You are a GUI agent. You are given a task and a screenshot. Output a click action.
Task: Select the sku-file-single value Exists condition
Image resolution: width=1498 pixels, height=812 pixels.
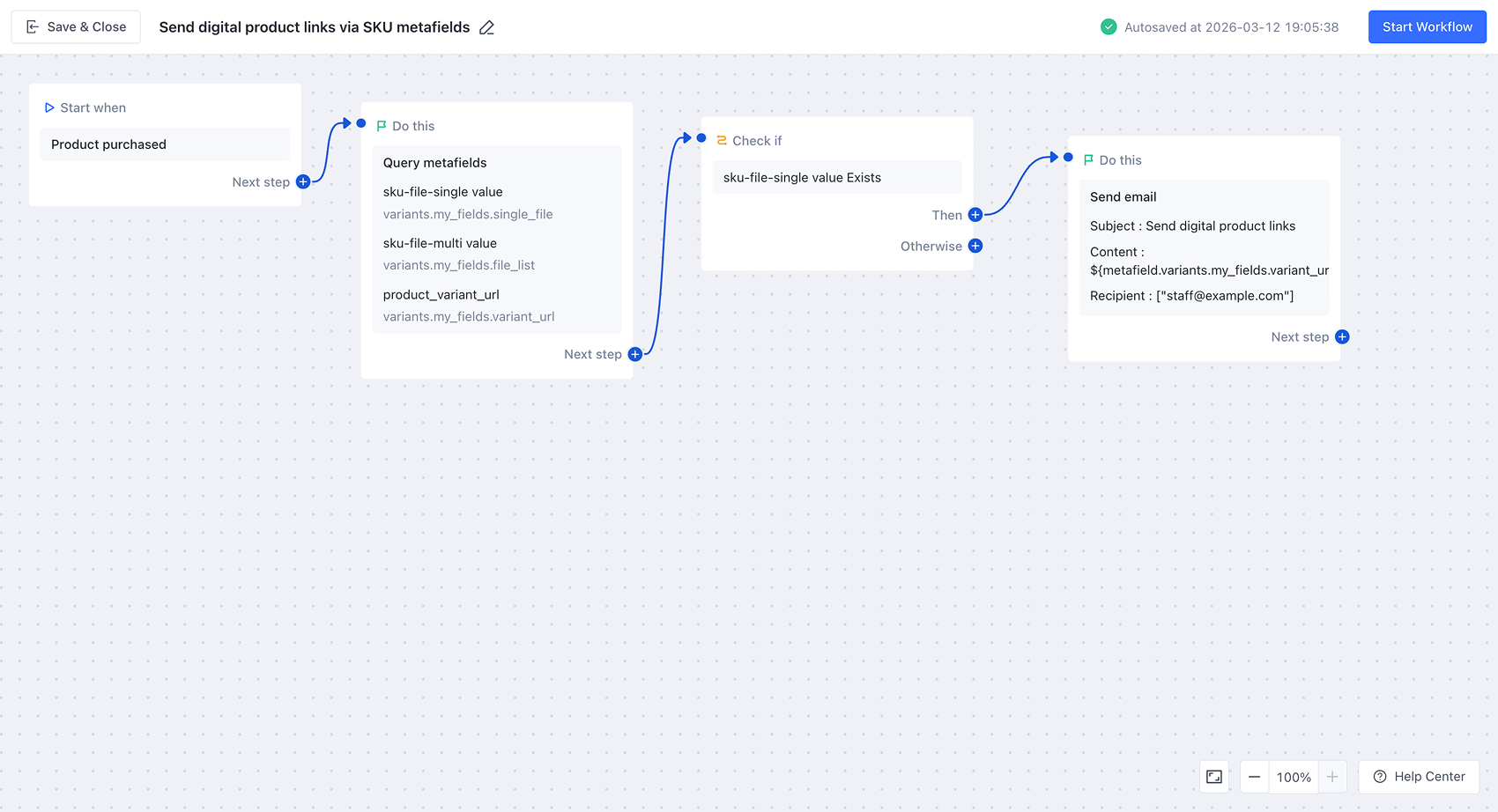[x=836, y=177]
